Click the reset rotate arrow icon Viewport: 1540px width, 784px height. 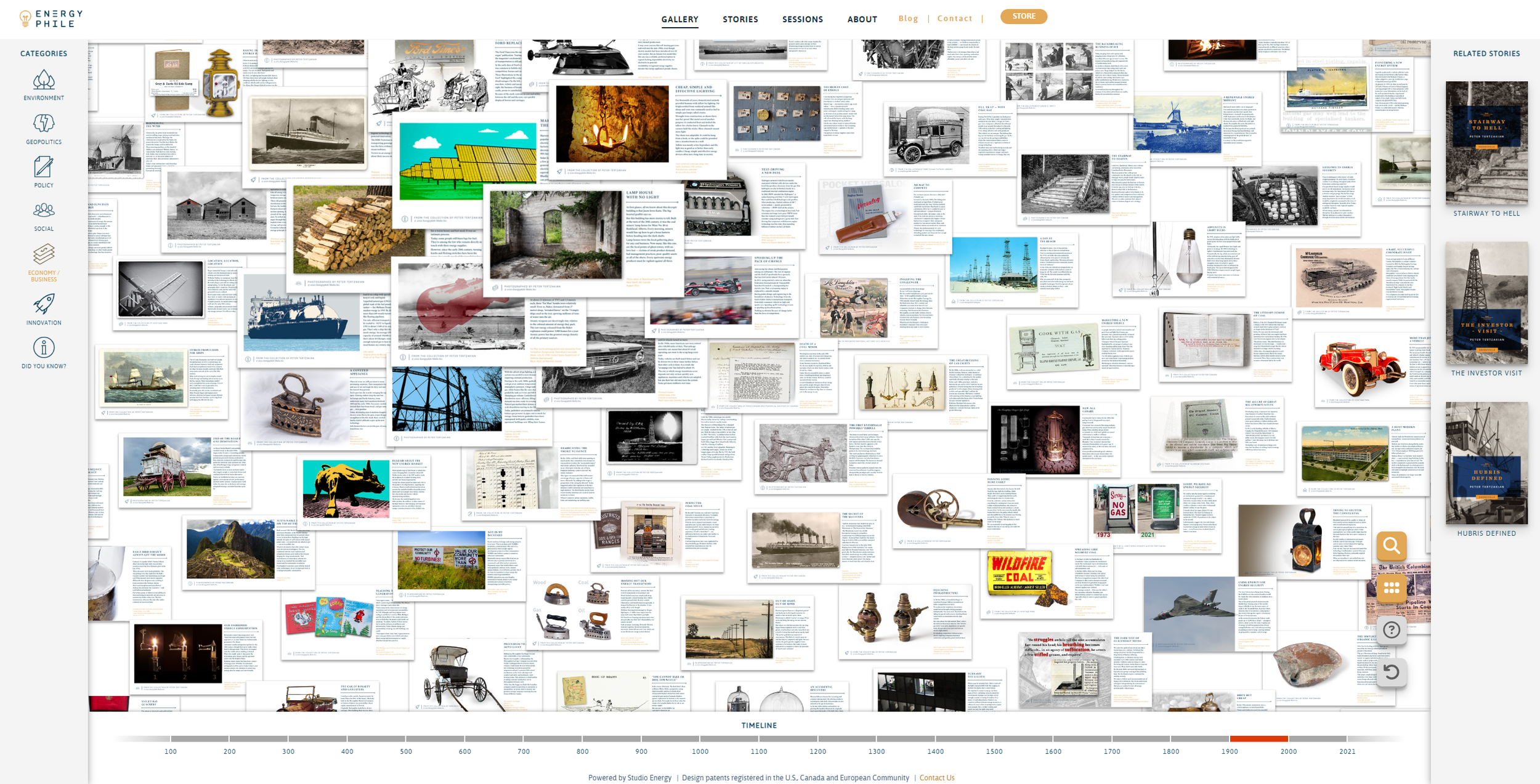(x=1391, y=672)
